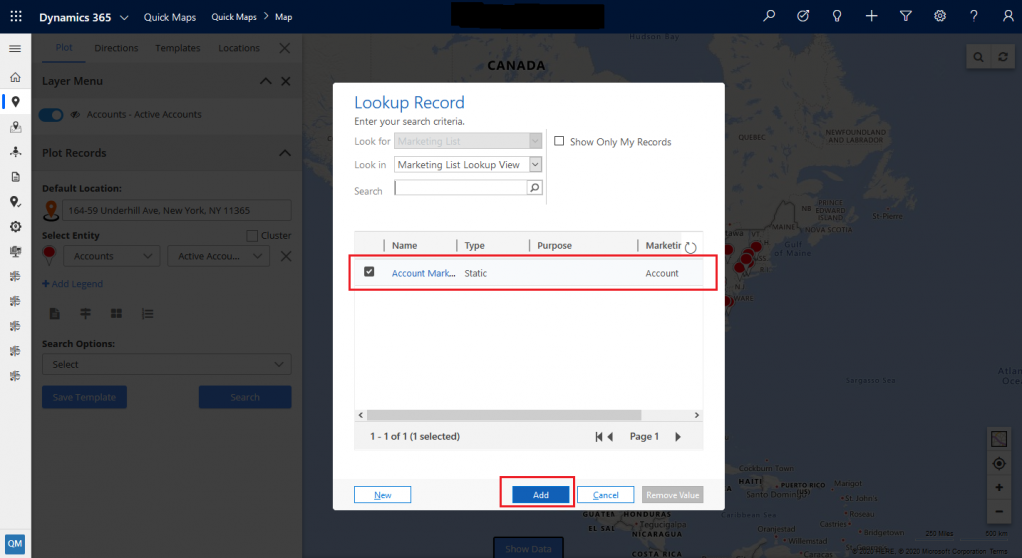Image resolution: width=1022 pixels, height=558 pixels.
Task: Switch to the Directions tab
Action: 116,48
